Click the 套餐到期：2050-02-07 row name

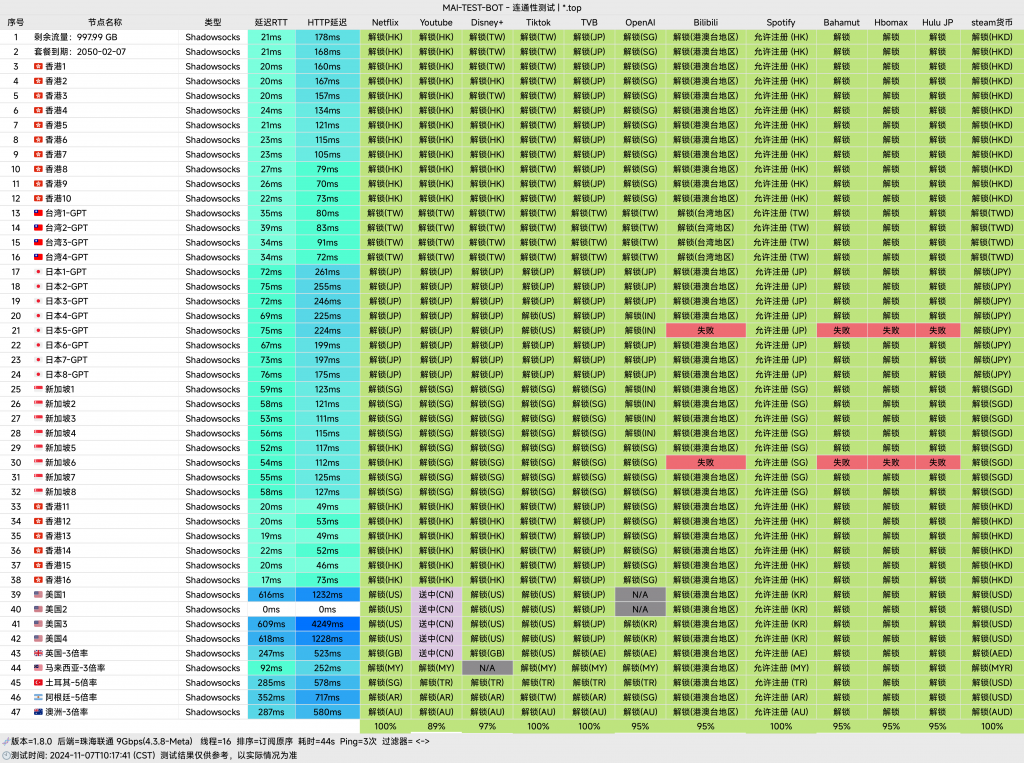pyautogui.click(x=80, y=52)
